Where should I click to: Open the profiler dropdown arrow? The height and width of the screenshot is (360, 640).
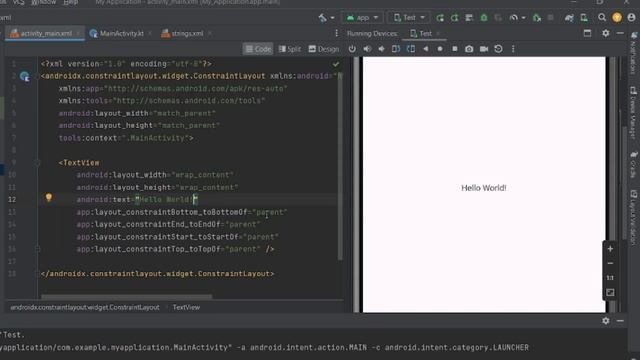coord(523,18)
